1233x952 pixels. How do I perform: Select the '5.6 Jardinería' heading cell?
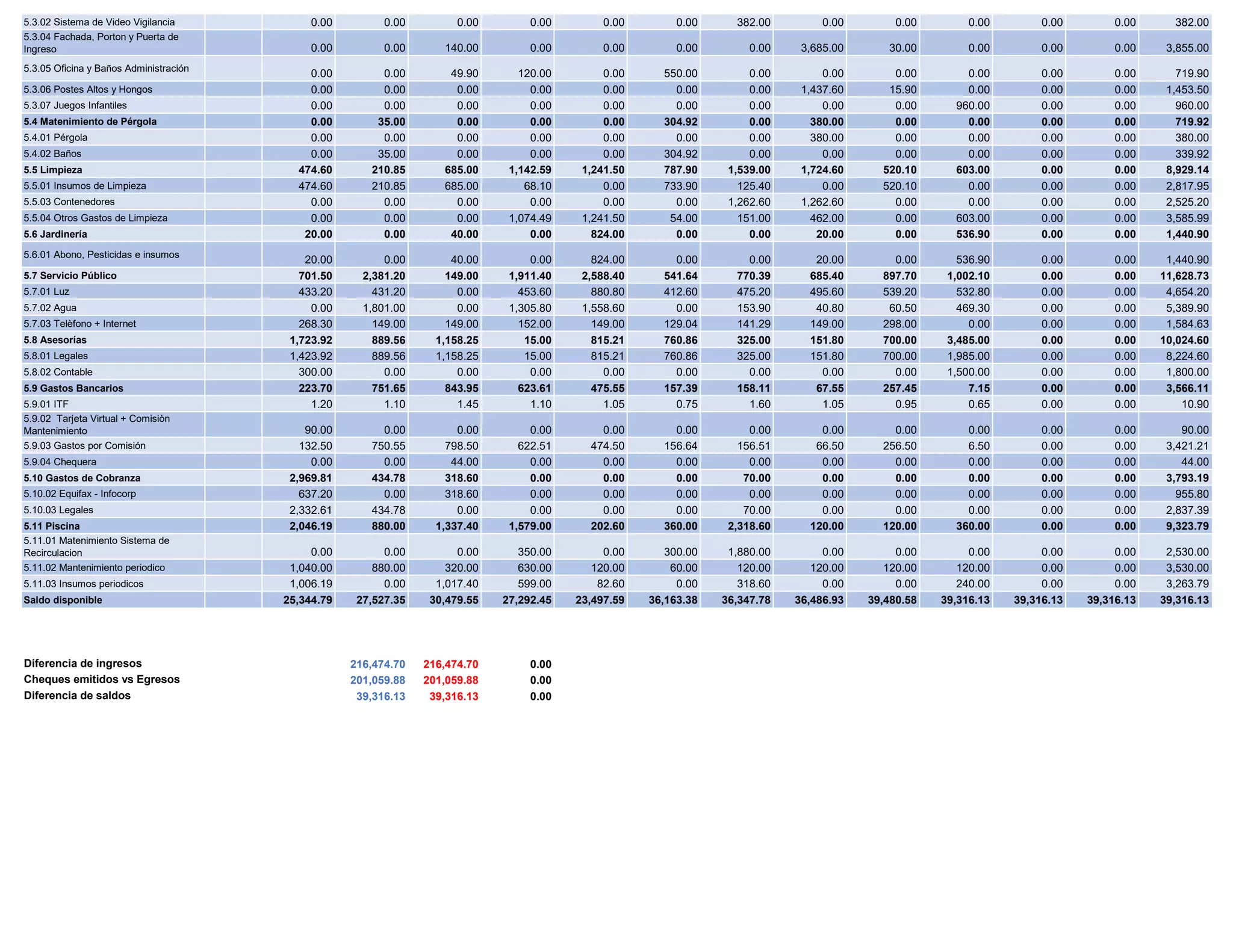pos(55,235)
